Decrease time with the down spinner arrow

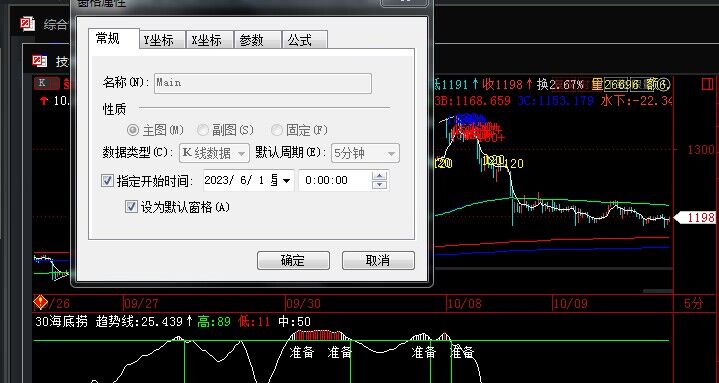tap(379, 185)
